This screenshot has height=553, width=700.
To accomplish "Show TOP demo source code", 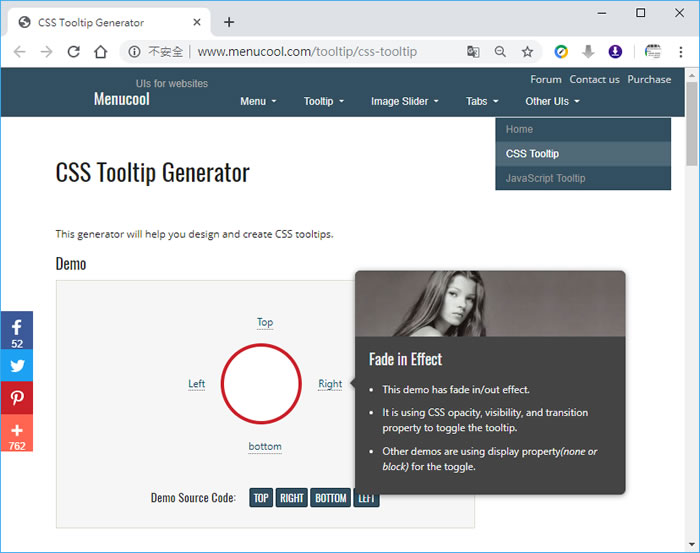I will coord(261,498).
